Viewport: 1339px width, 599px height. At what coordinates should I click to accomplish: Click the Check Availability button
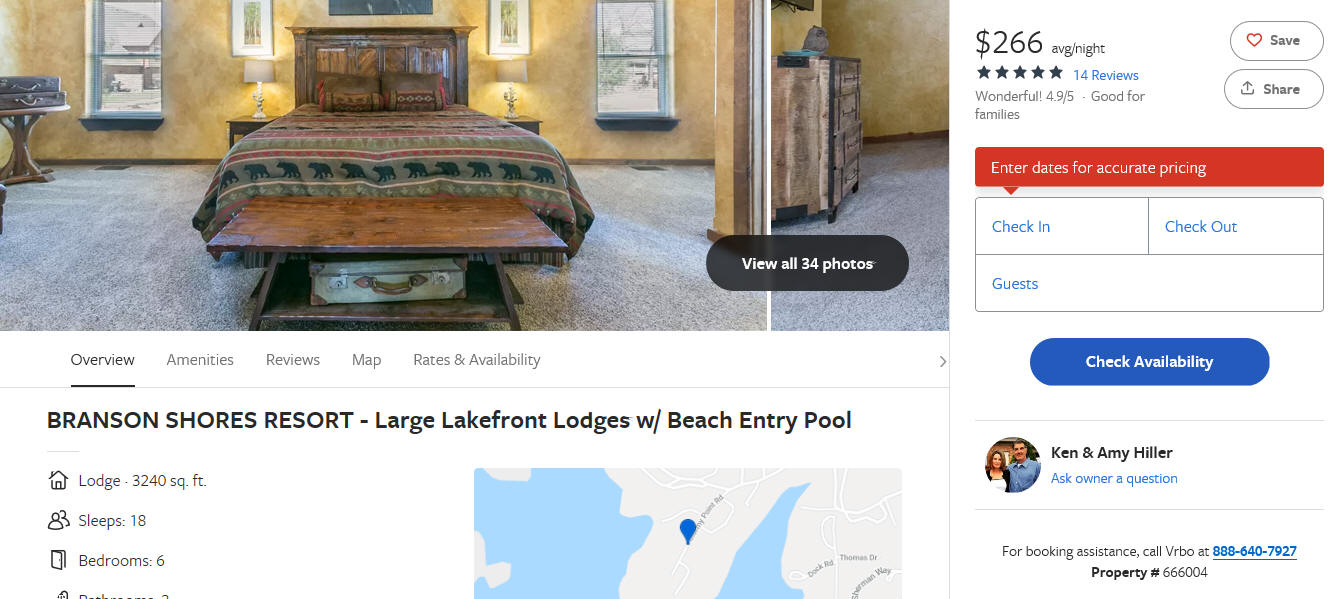[1149, 362]
